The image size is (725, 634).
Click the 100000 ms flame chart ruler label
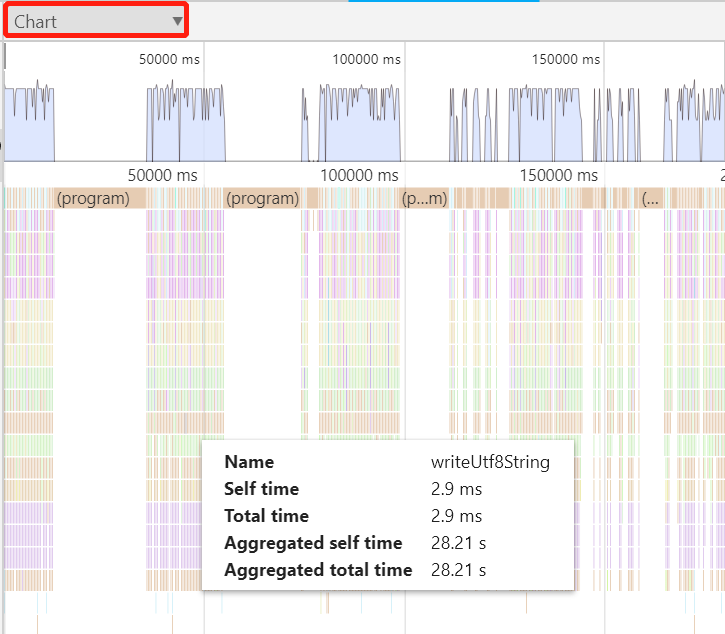359,176
